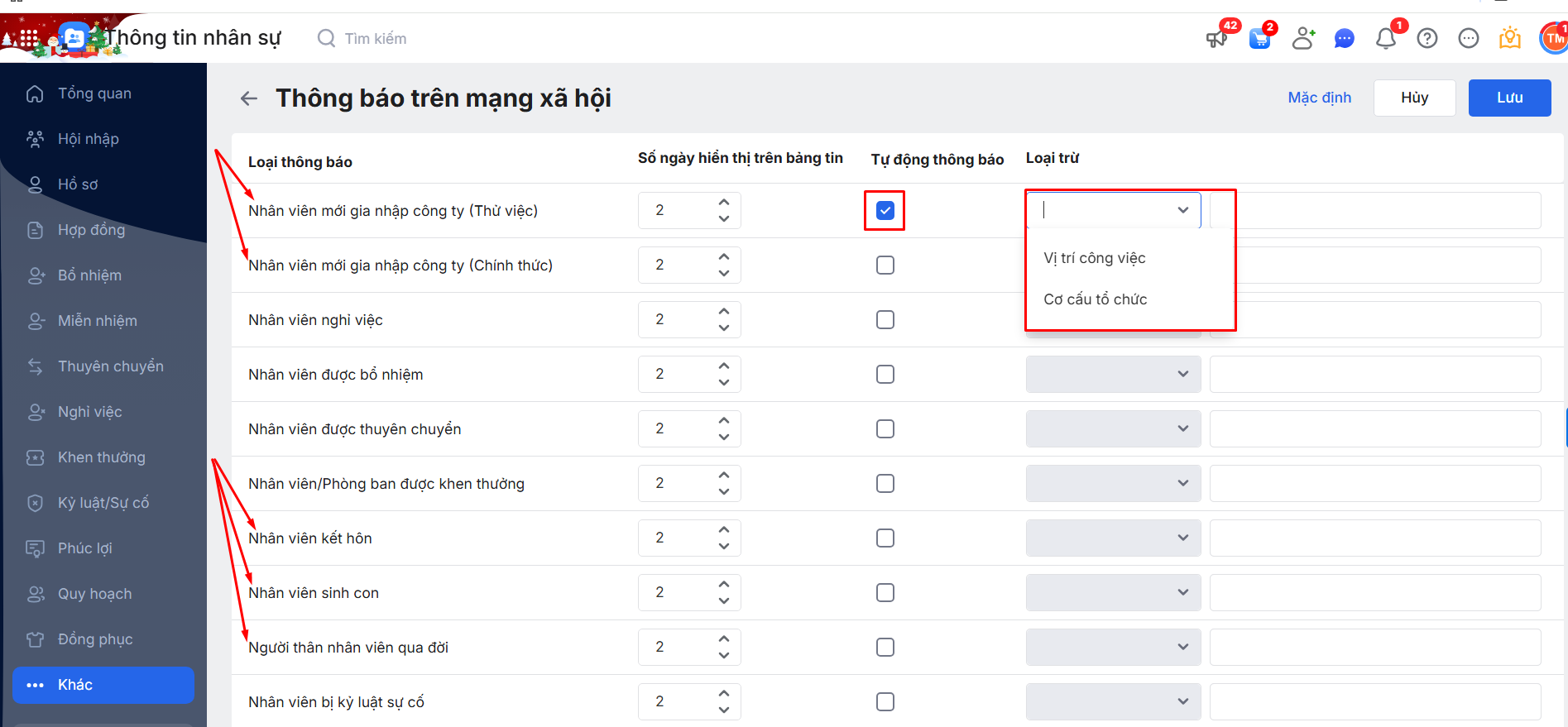Go to Khen thưởng sidebar item
1568x727 pixels.
101,457
